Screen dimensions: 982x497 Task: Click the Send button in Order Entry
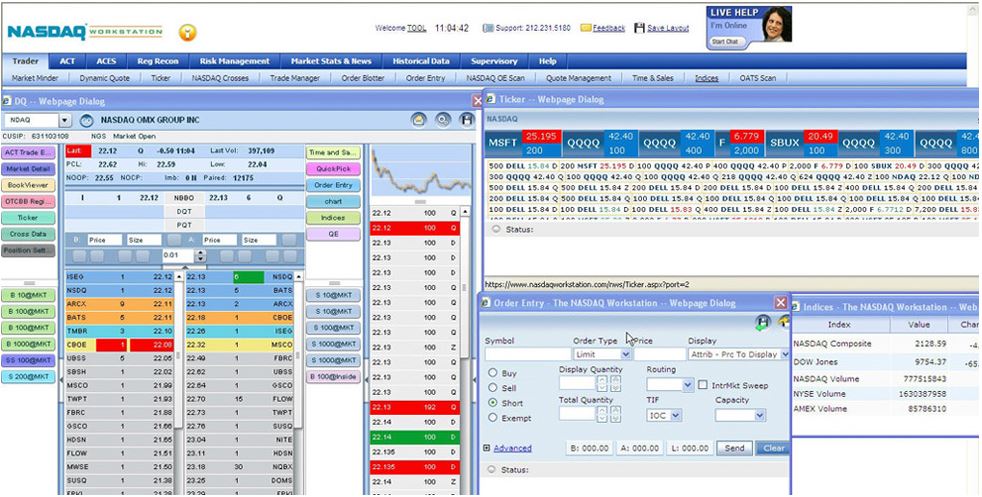pos(735,448)
